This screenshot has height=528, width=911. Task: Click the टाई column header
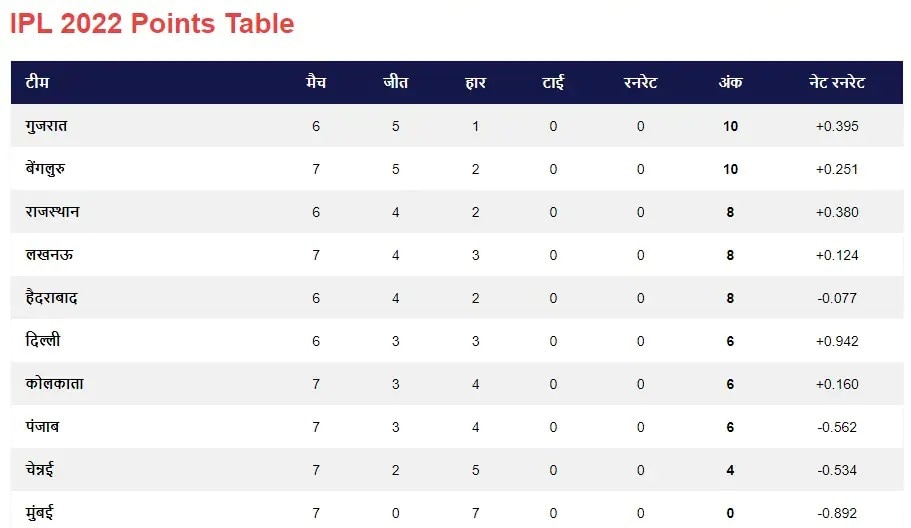coord(553,83)
